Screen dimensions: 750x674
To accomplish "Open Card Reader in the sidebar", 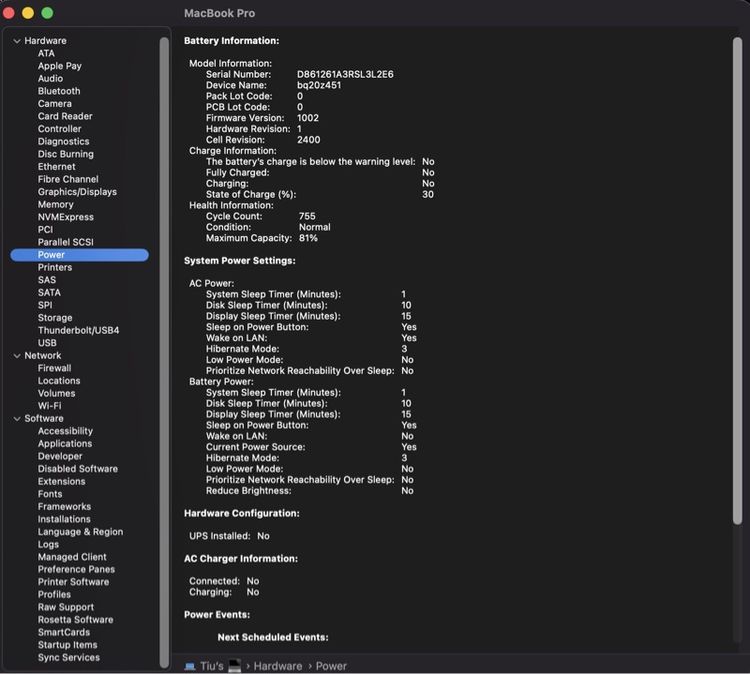I will [x=65, y=116].
